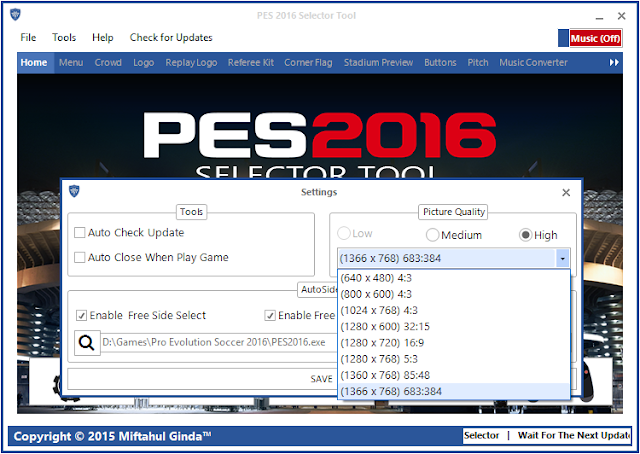Image resolution: width=640 pixels, height=454 pixels.
Task: Minimize the PES 2016 Selector Tool window
Action: point(599,16)
